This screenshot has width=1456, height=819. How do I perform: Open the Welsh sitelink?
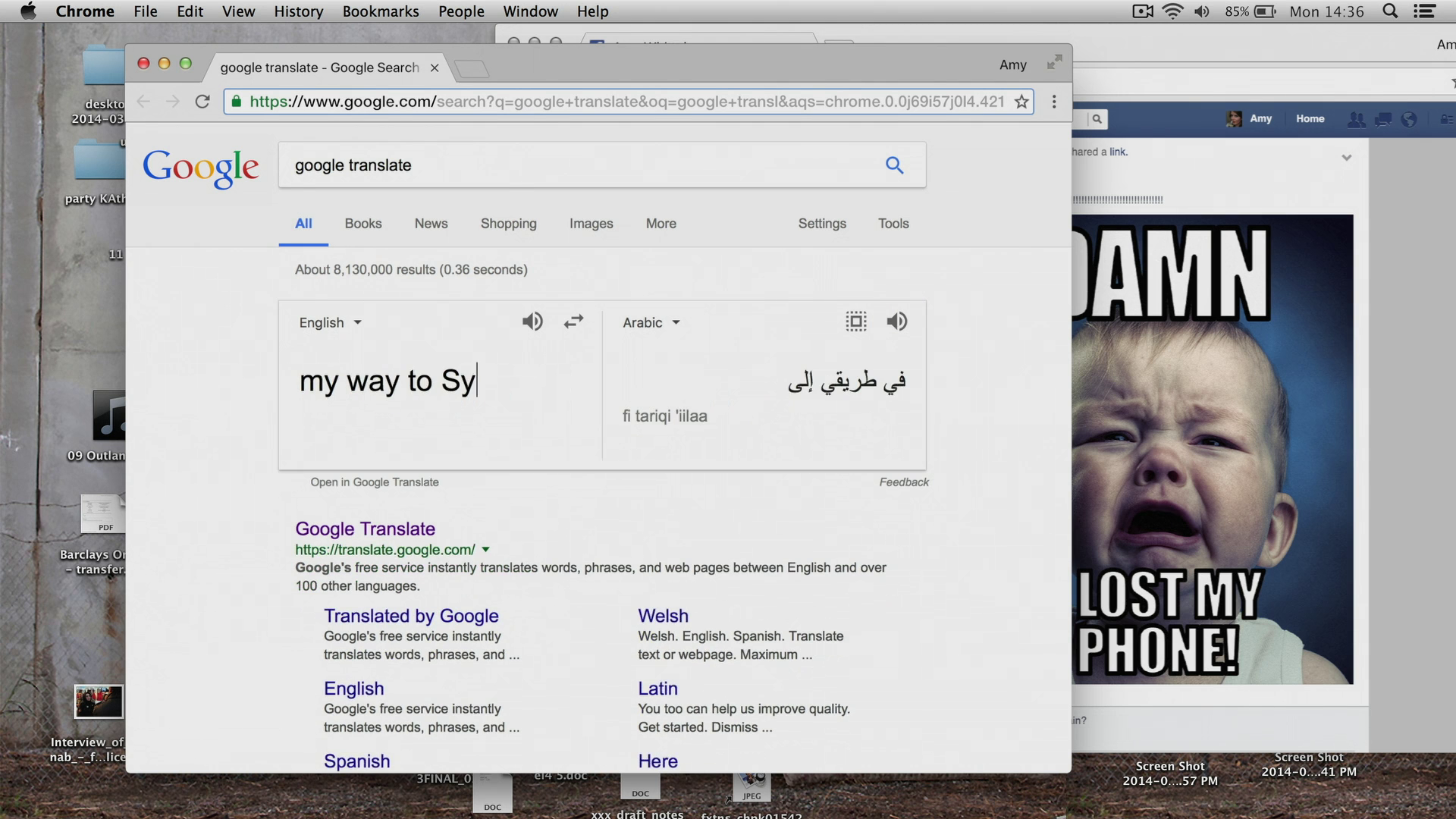pyautogui.click(x=663, y=616)
